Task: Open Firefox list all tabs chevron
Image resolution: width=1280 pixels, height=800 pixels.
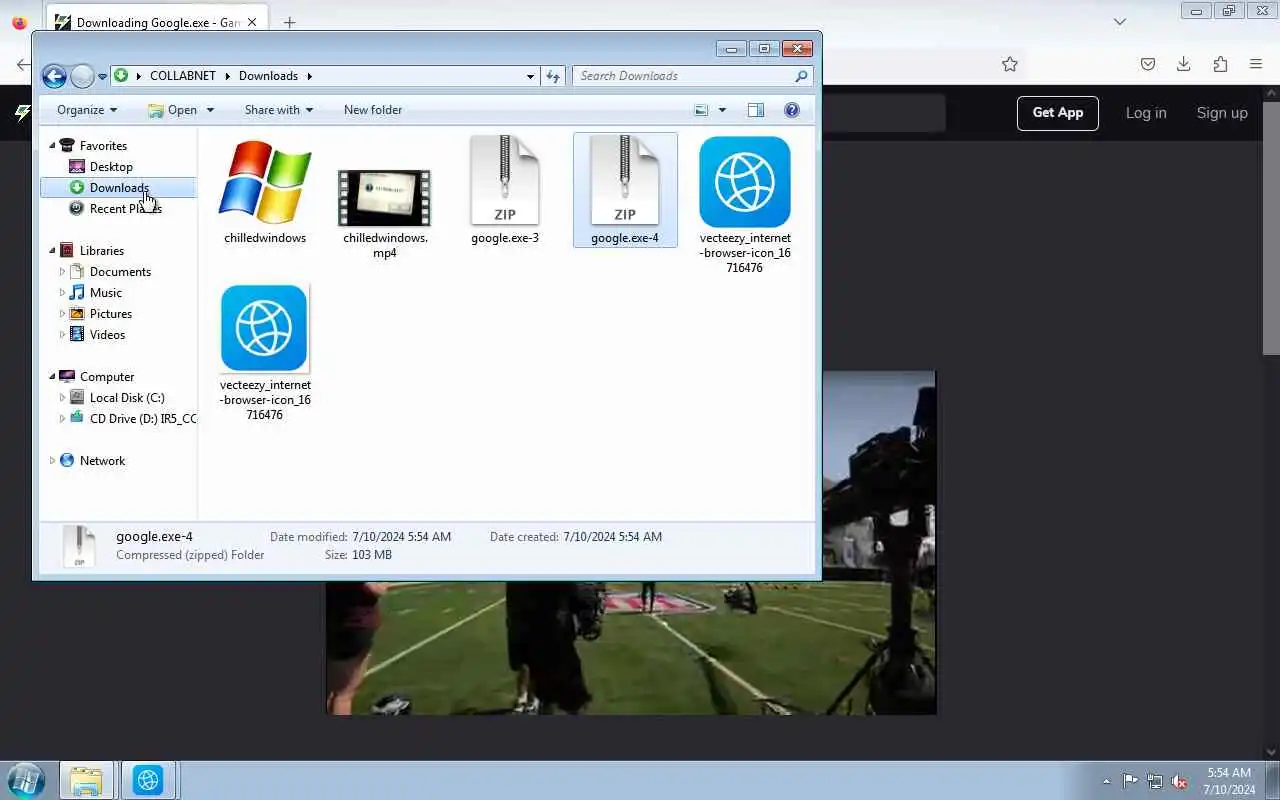Action: click(x=1120, y=21)
